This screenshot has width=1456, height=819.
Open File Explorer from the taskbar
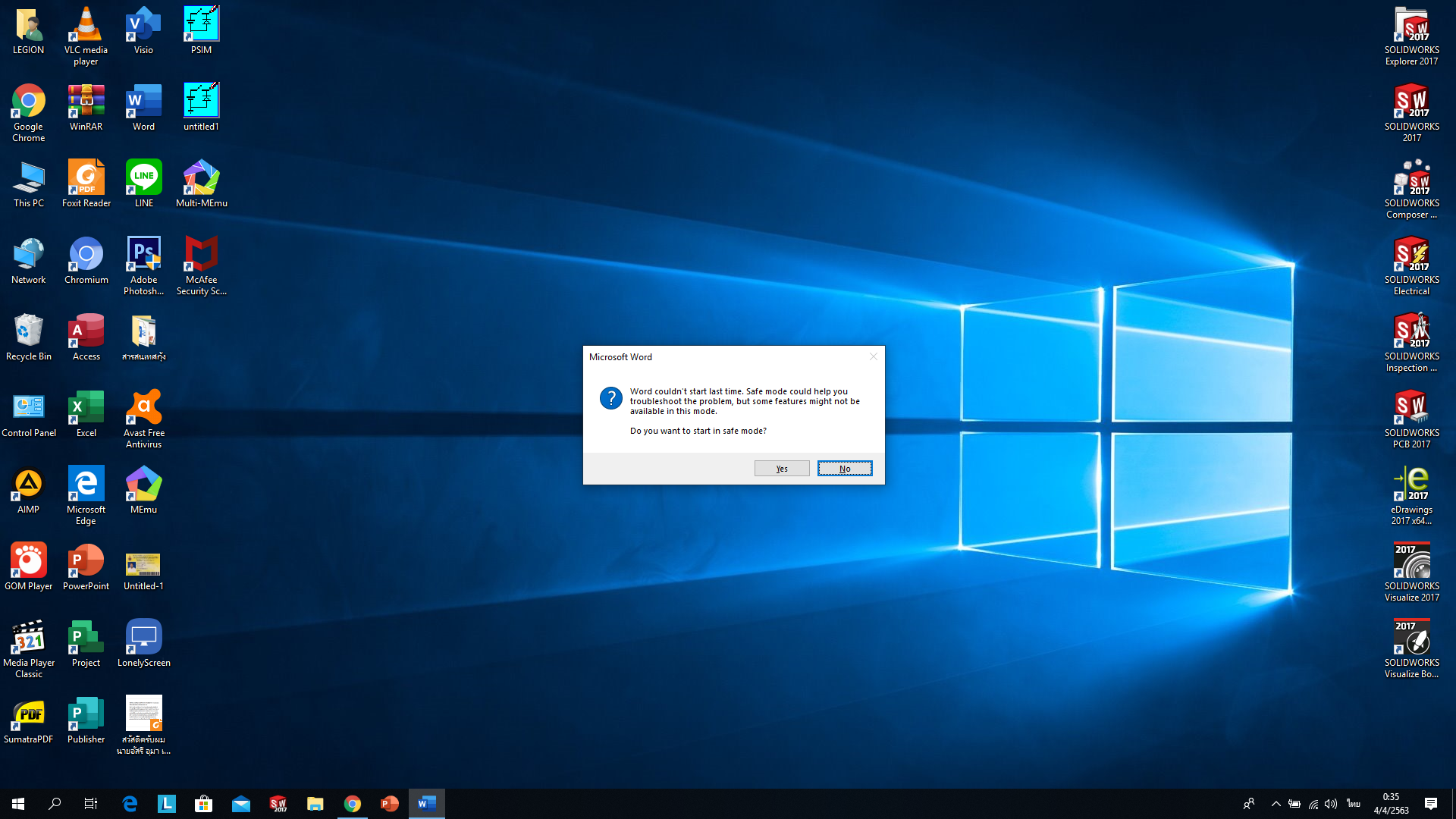[315, 804]
